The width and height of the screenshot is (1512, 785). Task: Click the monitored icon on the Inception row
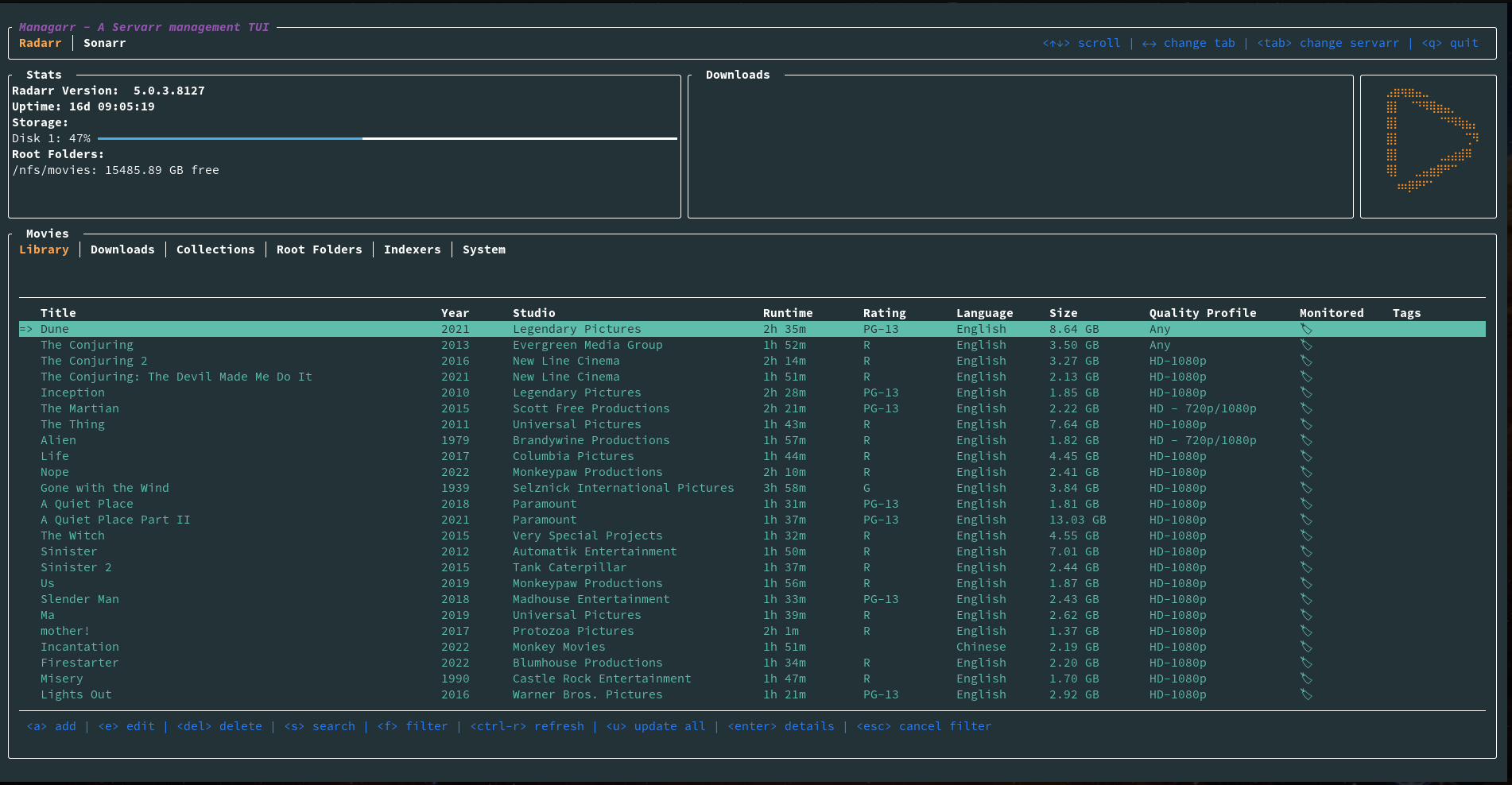tap(1305, 392)
